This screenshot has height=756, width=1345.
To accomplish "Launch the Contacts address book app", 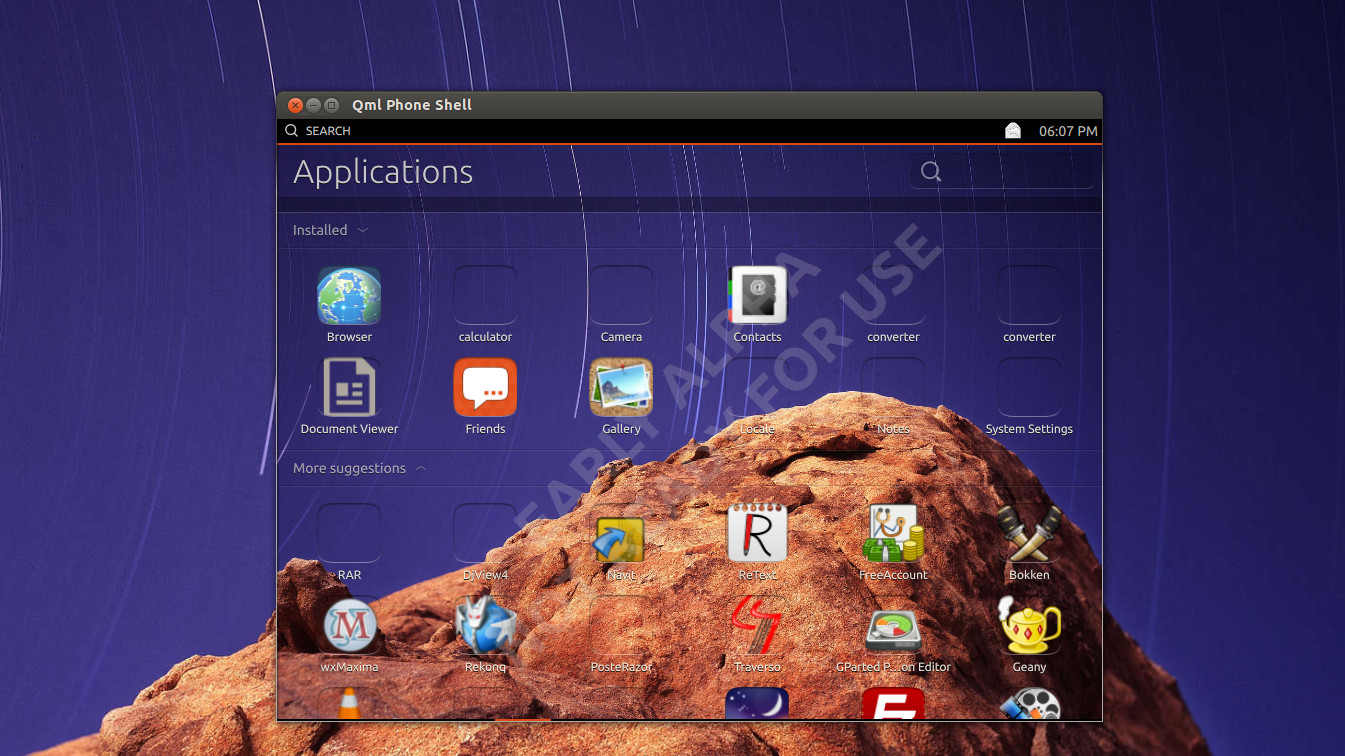I will (x=757, y=296).
